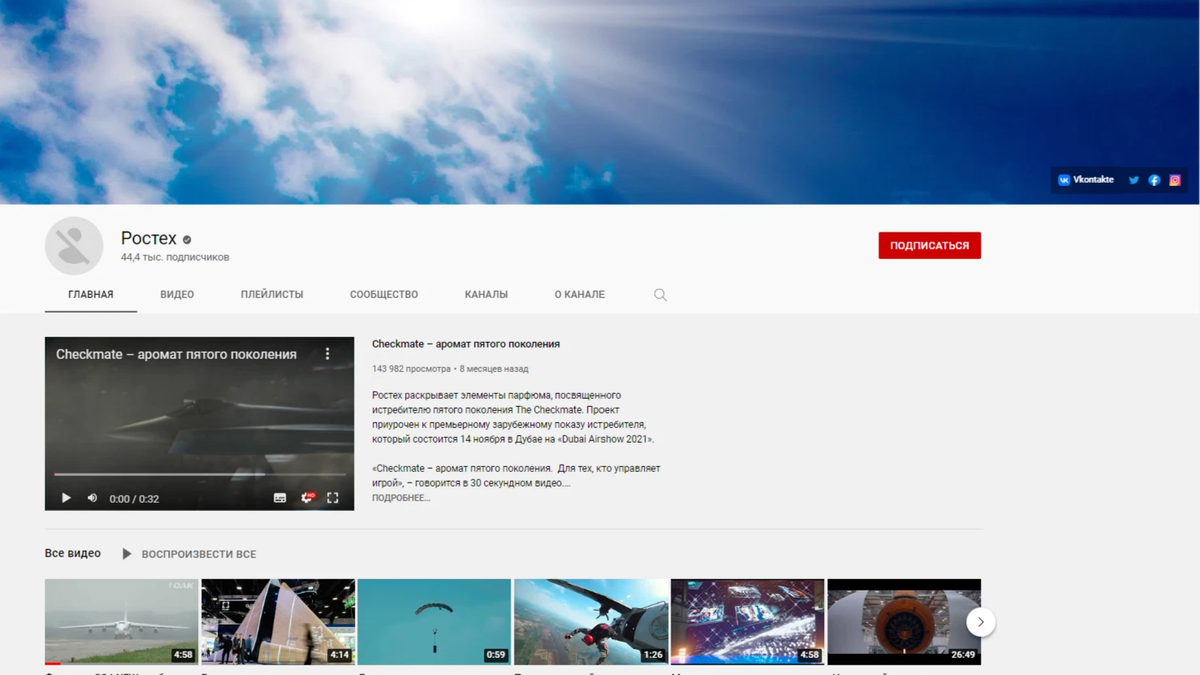The height and width of the screenshot is (675, 1200).
Task: Open the pyramid exhibit video 4:14
Action: (278, 622)
